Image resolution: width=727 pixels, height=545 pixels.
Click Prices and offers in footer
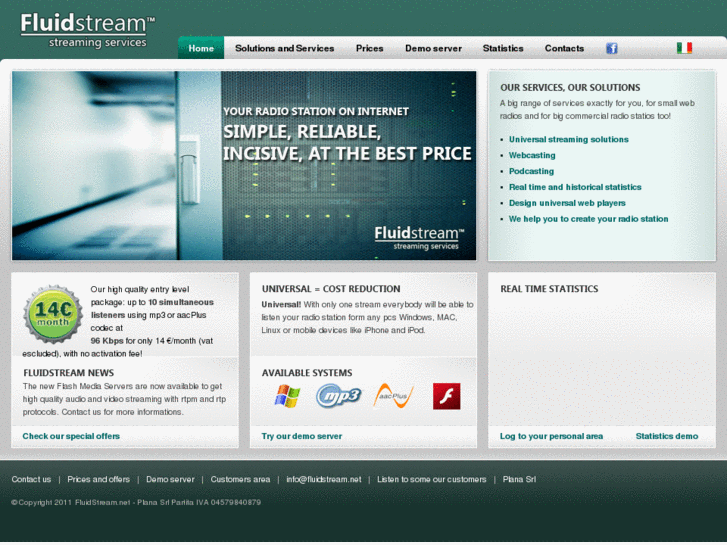(99, 479)
